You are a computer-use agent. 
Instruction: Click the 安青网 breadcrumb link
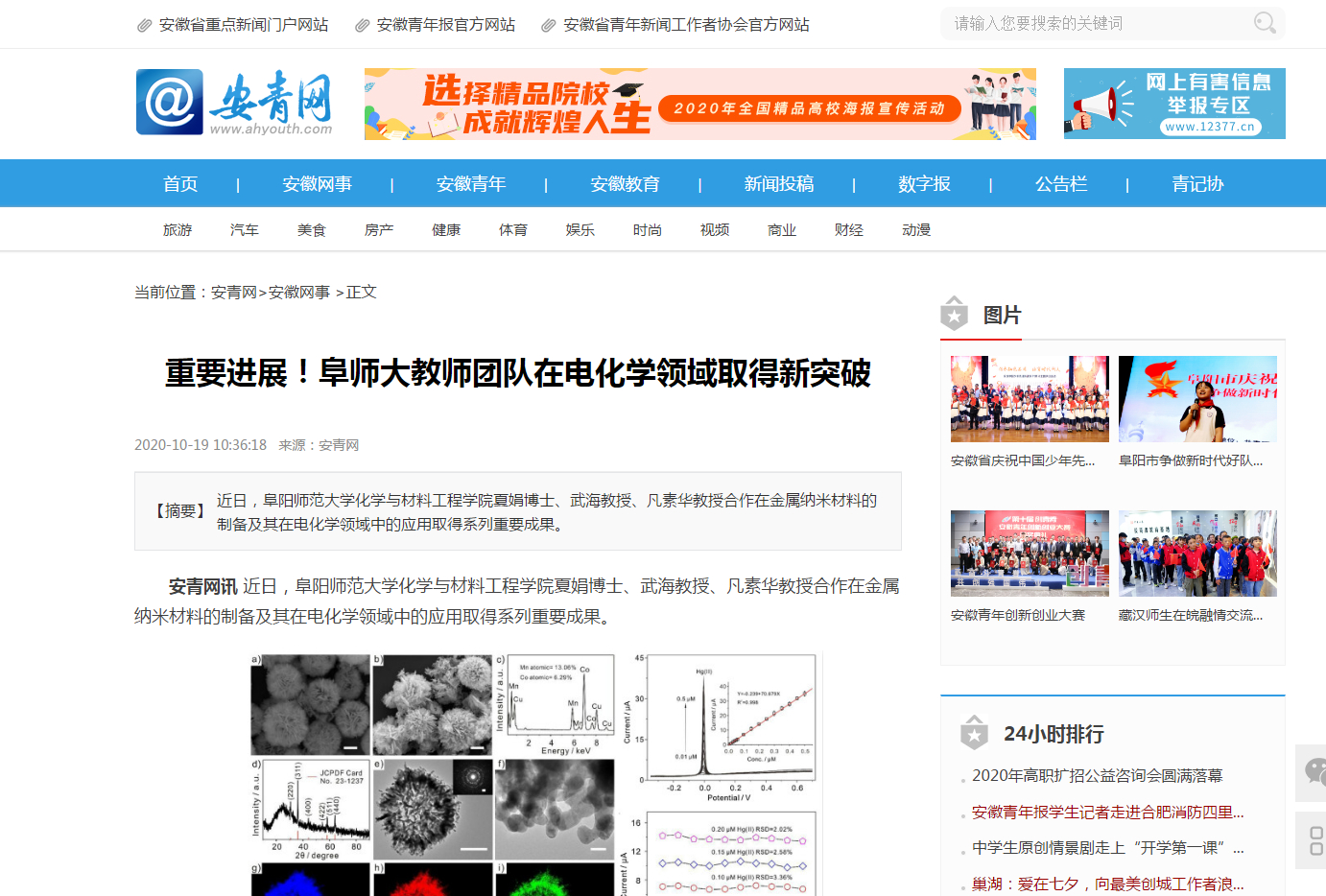tap(233, 293)
